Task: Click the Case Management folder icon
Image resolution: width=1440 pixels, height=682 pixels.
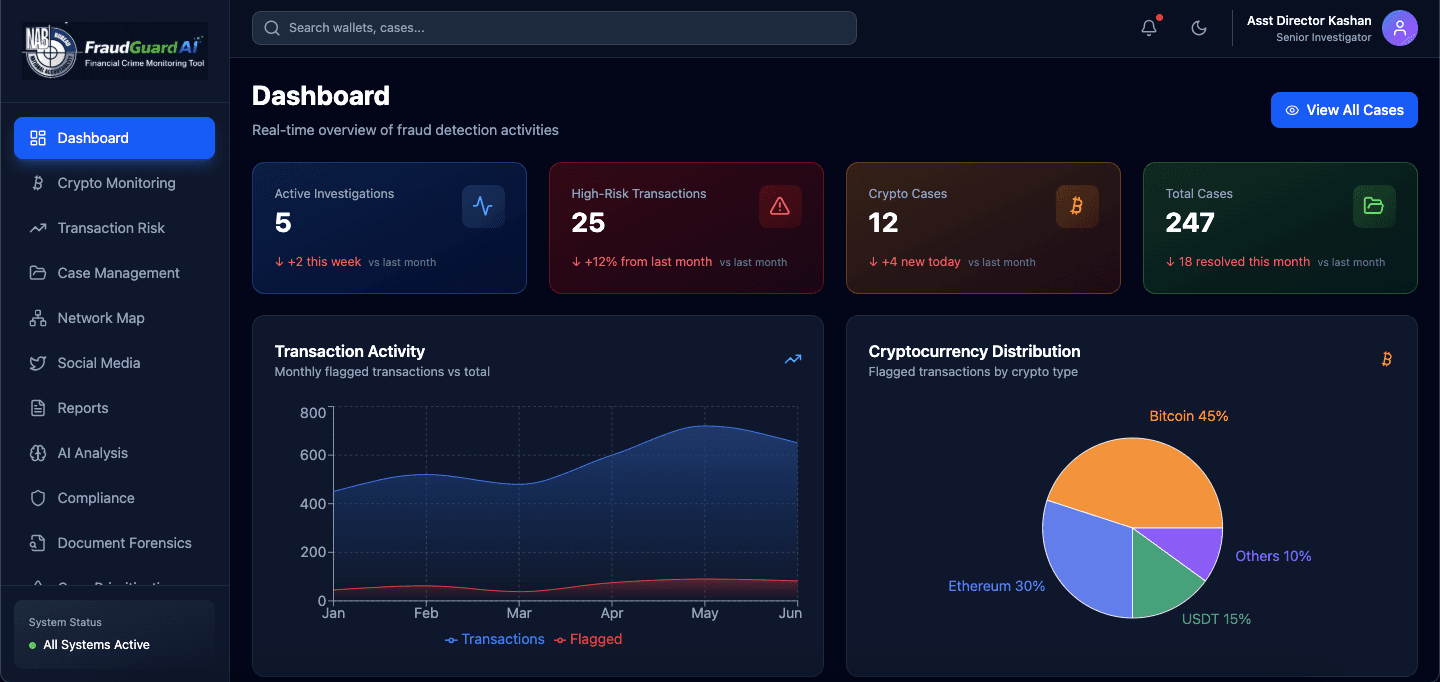Action: pyautogui.click(x=38, y=273)
